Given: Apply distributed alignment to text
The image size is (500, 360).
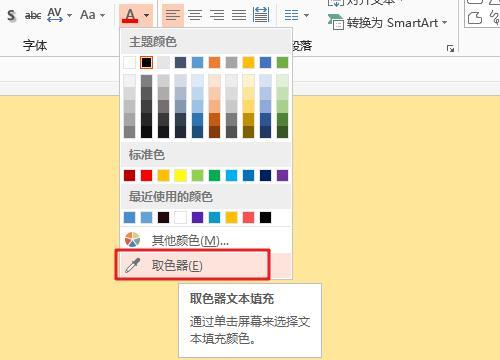Looking at the screenshot, I should point(261,15).
